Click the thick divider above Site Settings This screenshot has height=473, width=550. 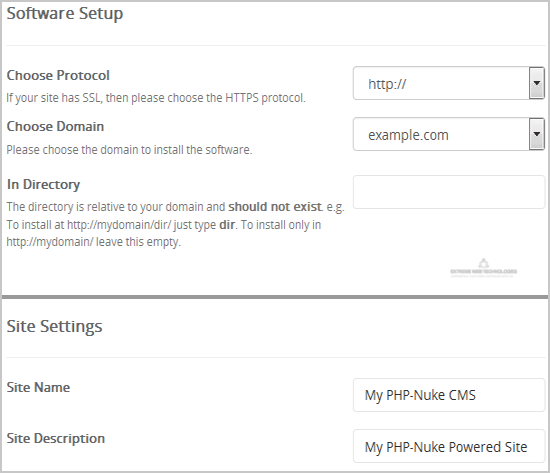click(275, 297)
